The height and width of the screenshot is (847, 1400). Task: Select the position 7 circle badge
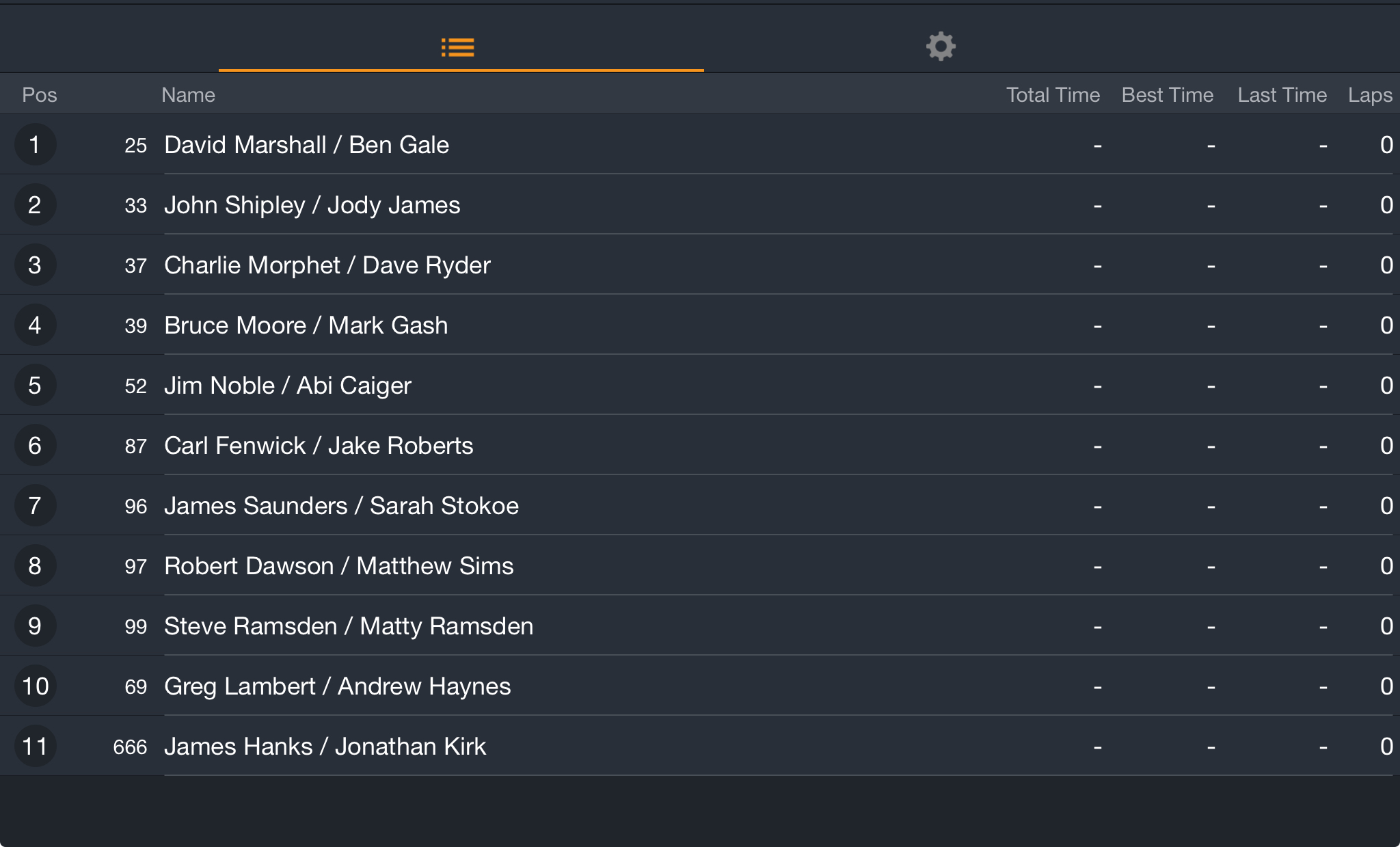click(x=35, y=505)
